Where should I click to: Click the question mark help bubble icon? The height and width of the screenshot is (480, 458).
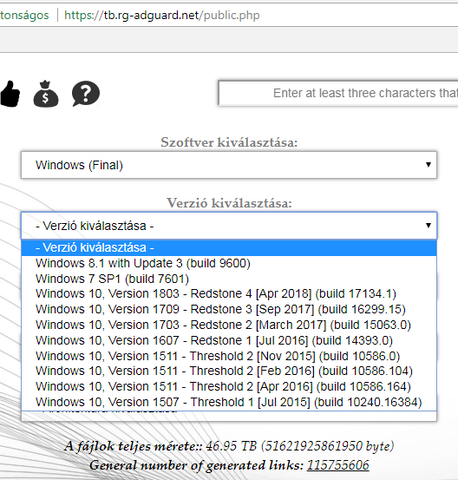tap(86, 94)
